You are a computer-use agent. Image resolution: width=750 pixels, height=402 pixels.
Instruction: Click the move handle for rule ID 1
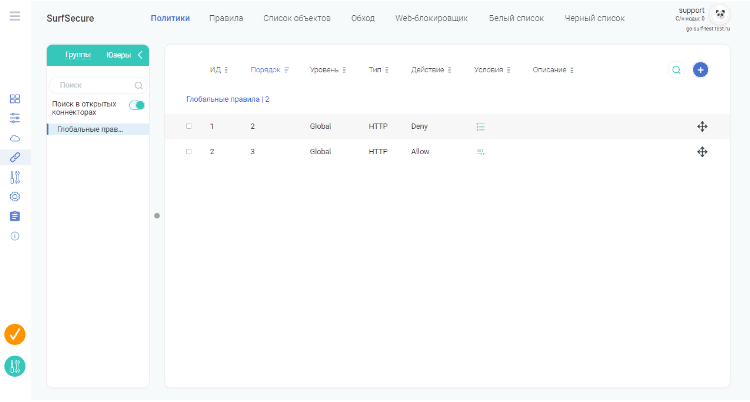[x=702, y=127]
